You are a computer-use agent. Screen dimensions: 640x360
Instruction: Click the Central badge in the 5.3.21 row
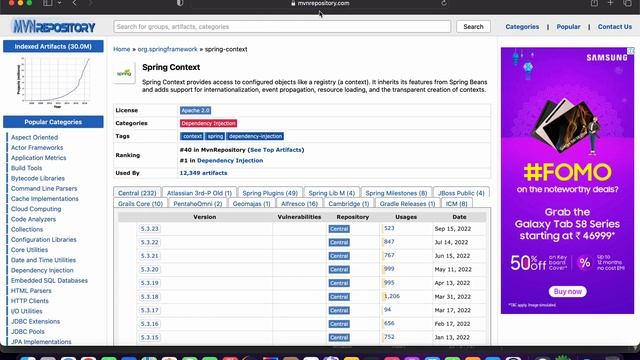339,256
